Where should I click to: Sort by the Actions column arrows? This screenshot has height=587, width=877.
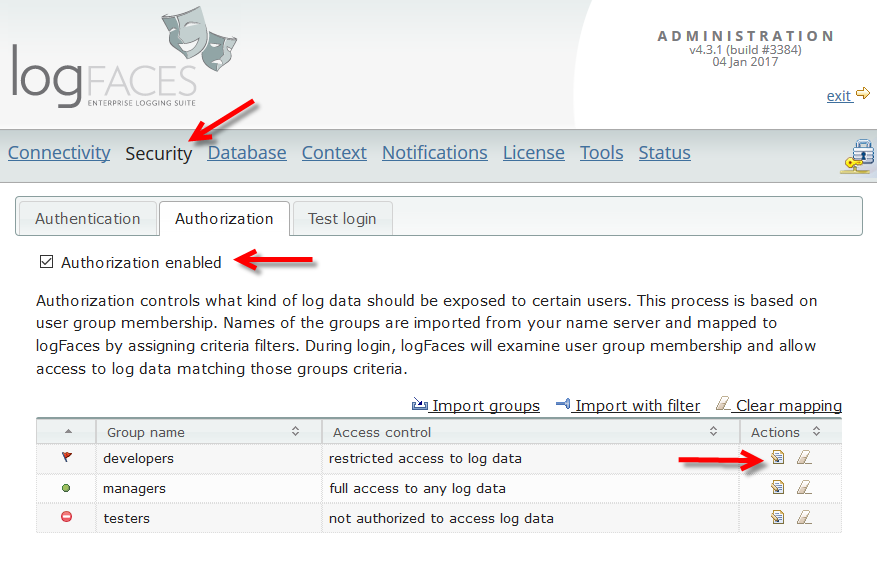(816, 431)
